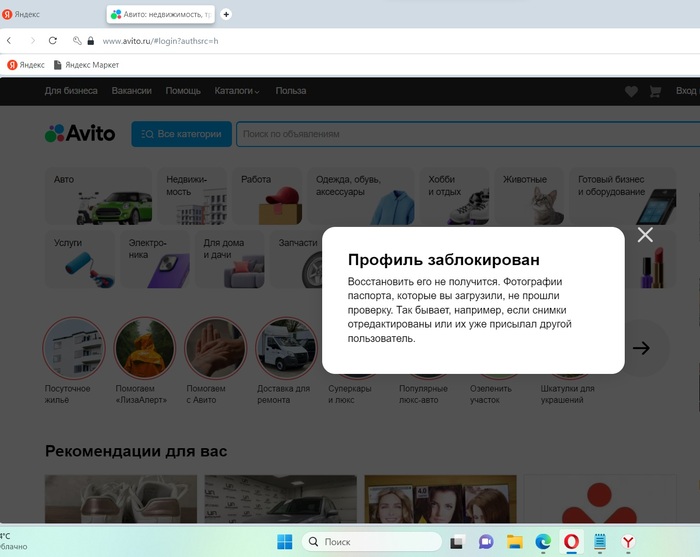This screenshot has height=557, width=700.
Task: Open Notepad on taskbar
Action: [600, 542]
